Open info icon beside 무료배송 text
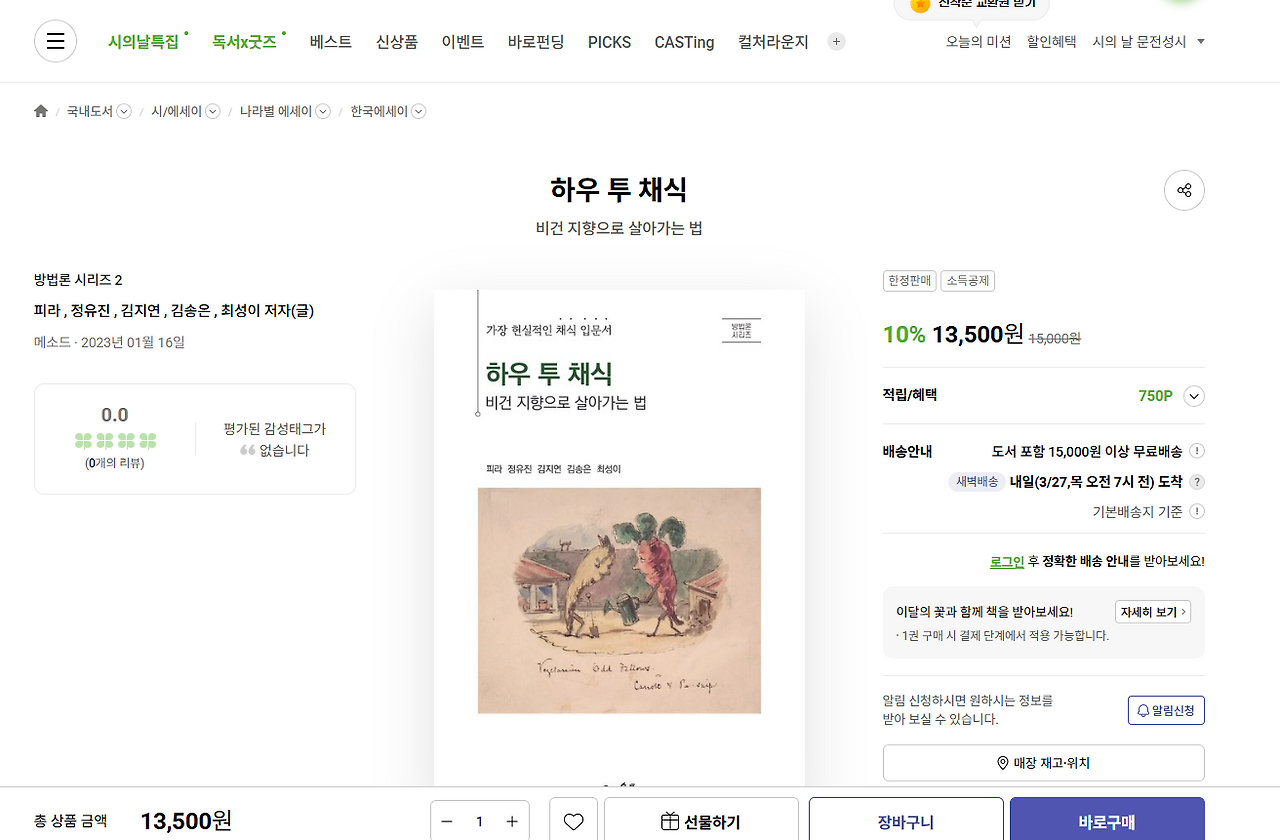Image resolution: width=1280 pixels, height=840 pixels. click(x=1197, y=451)
